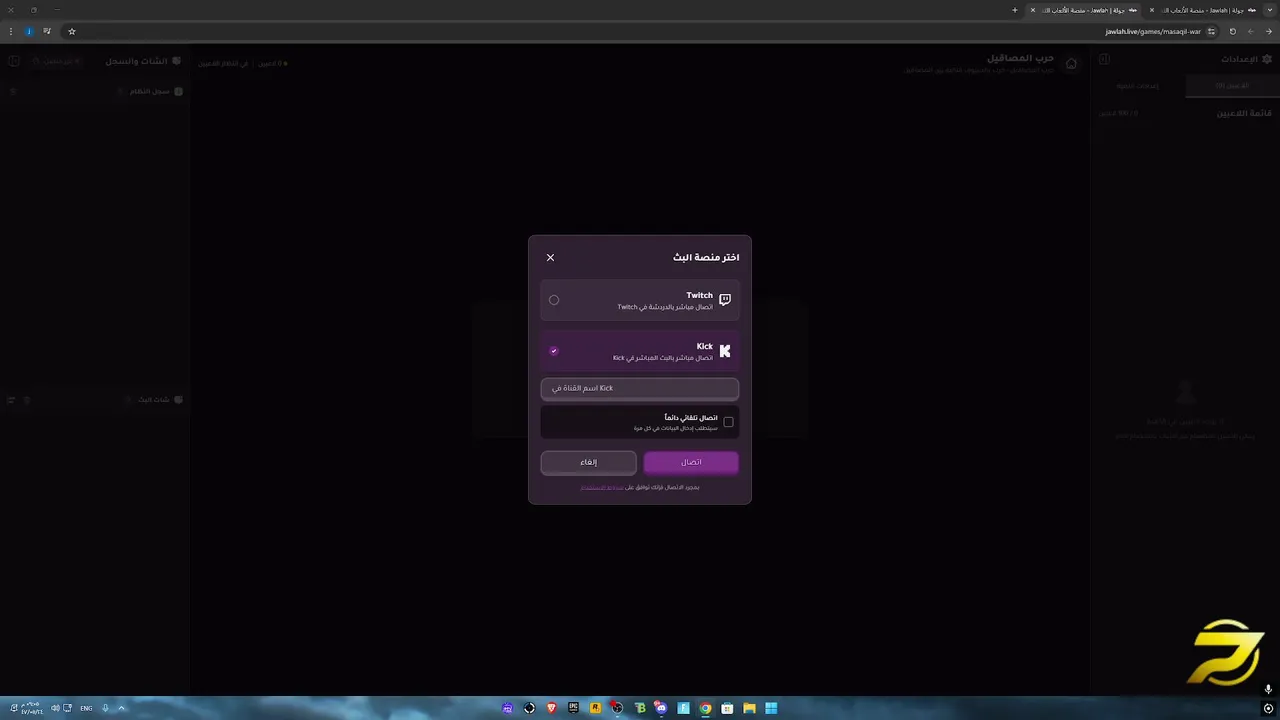
Task: Select the Twitch radio button
Action: pyautogui.click(x=554, y=300)
